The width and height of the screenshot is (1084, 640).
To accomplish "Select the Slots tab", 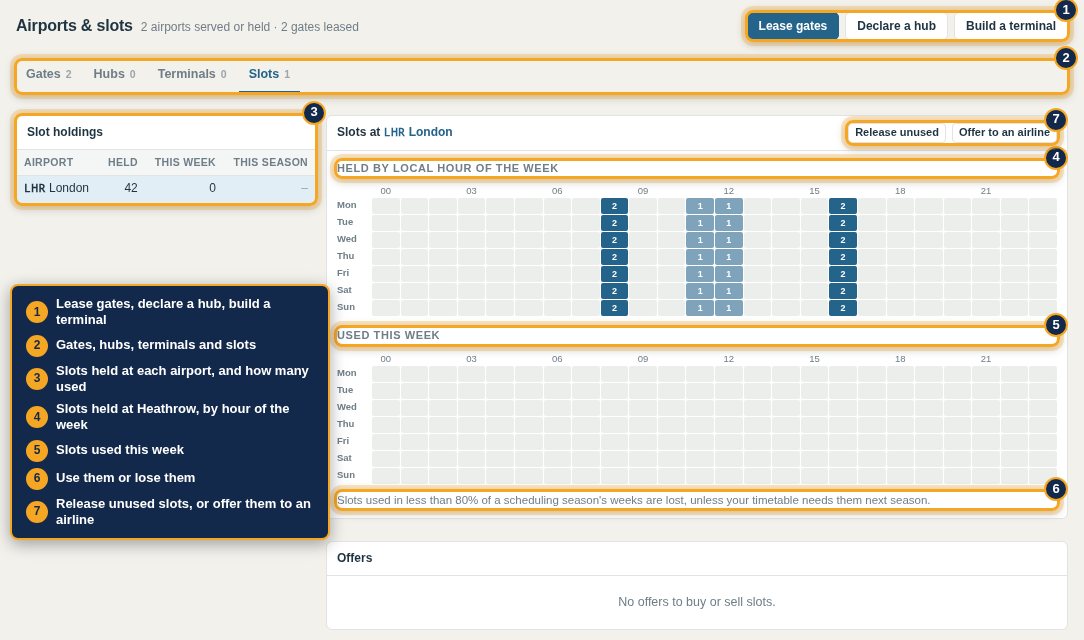I will (269, 74).
